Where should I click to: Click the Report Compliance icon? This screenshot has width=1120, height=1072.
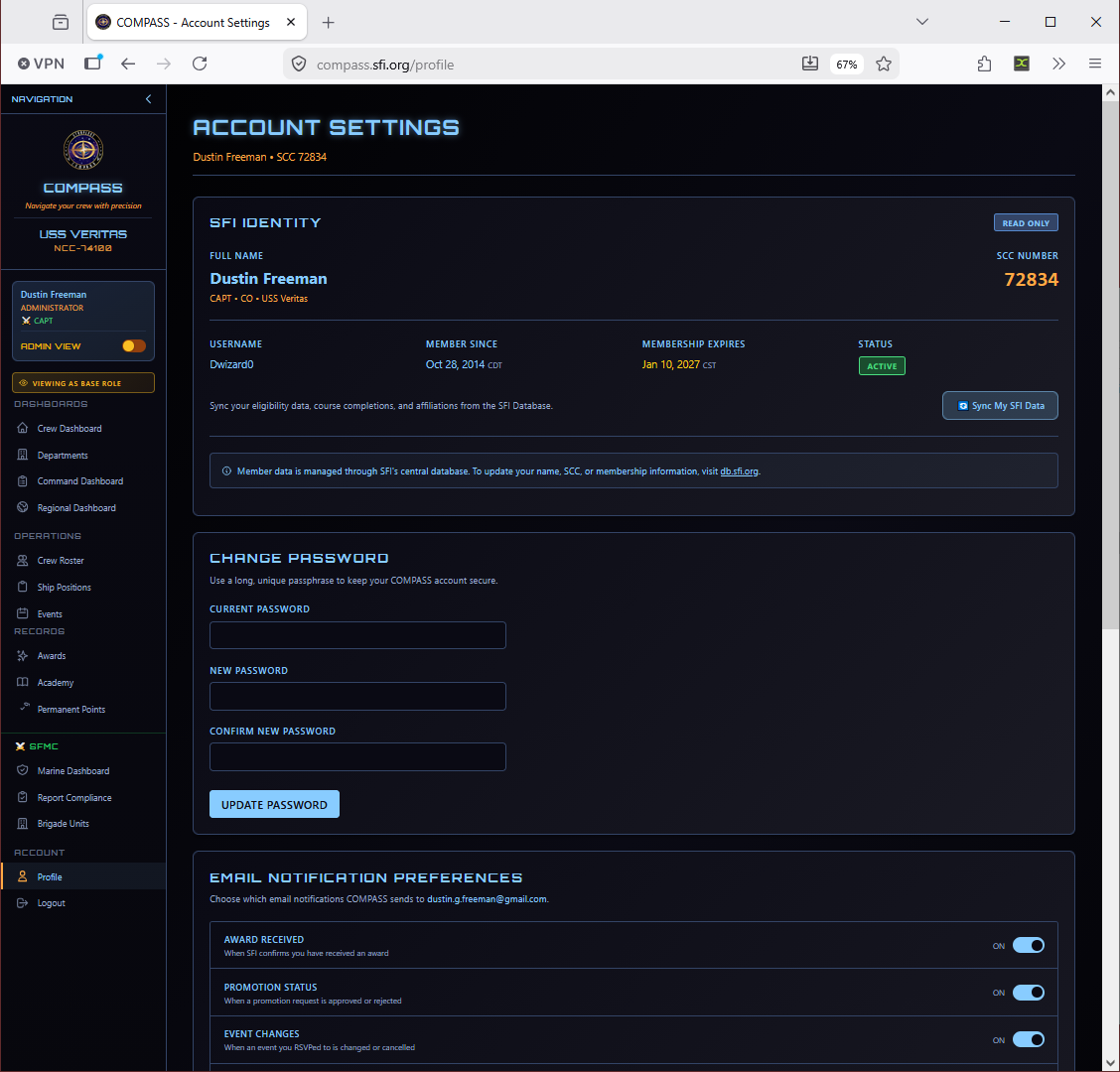23,797
